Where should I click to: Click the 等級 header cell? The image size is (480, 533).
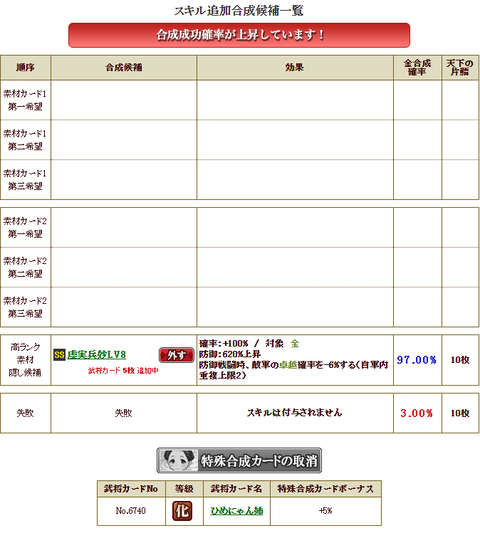point(184,489)
